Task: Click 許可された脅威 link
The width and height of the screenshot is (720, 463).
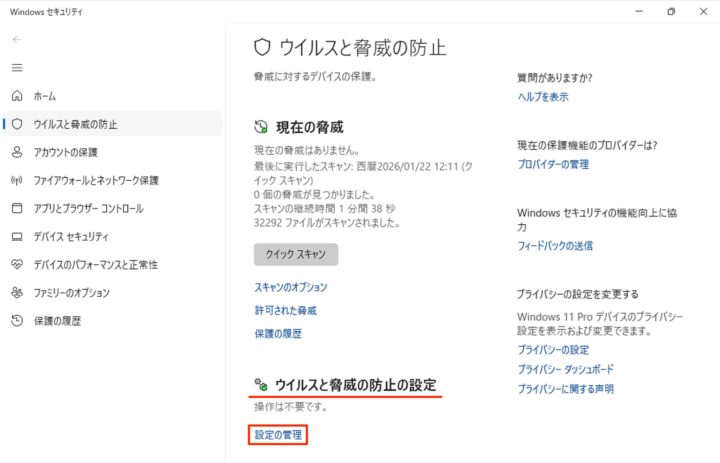Action: 285,310
